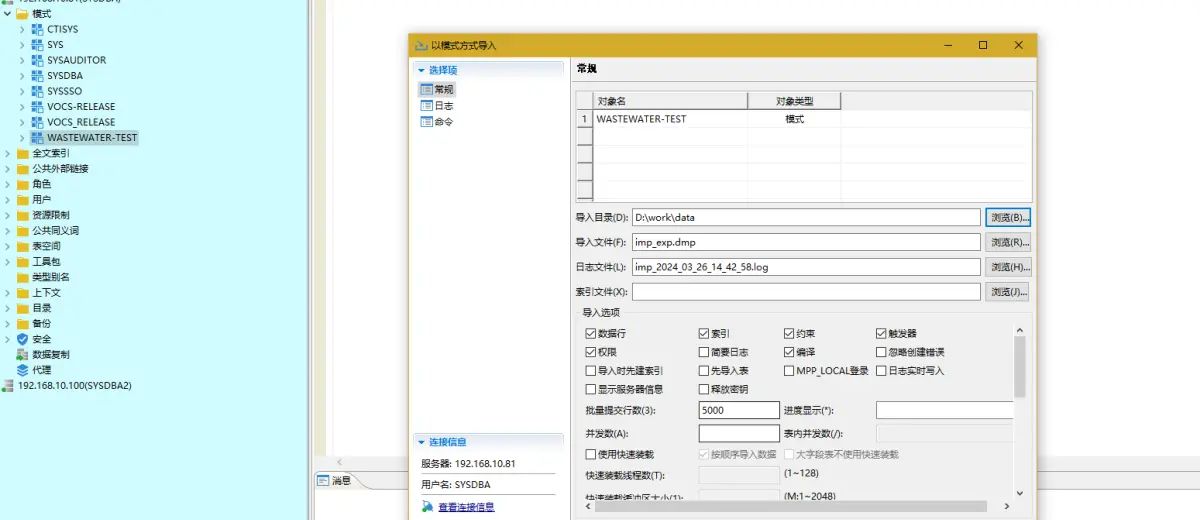Click the 导入文件 field with imp_exp.dmp
The width and height of the screenshot is (1200, 520).
(x=806, y=242)
